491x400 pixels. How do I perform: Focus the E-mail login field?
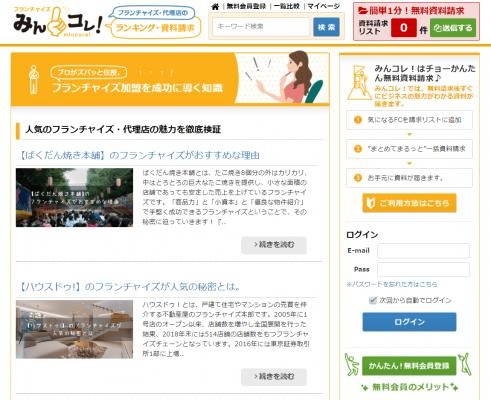423,251
